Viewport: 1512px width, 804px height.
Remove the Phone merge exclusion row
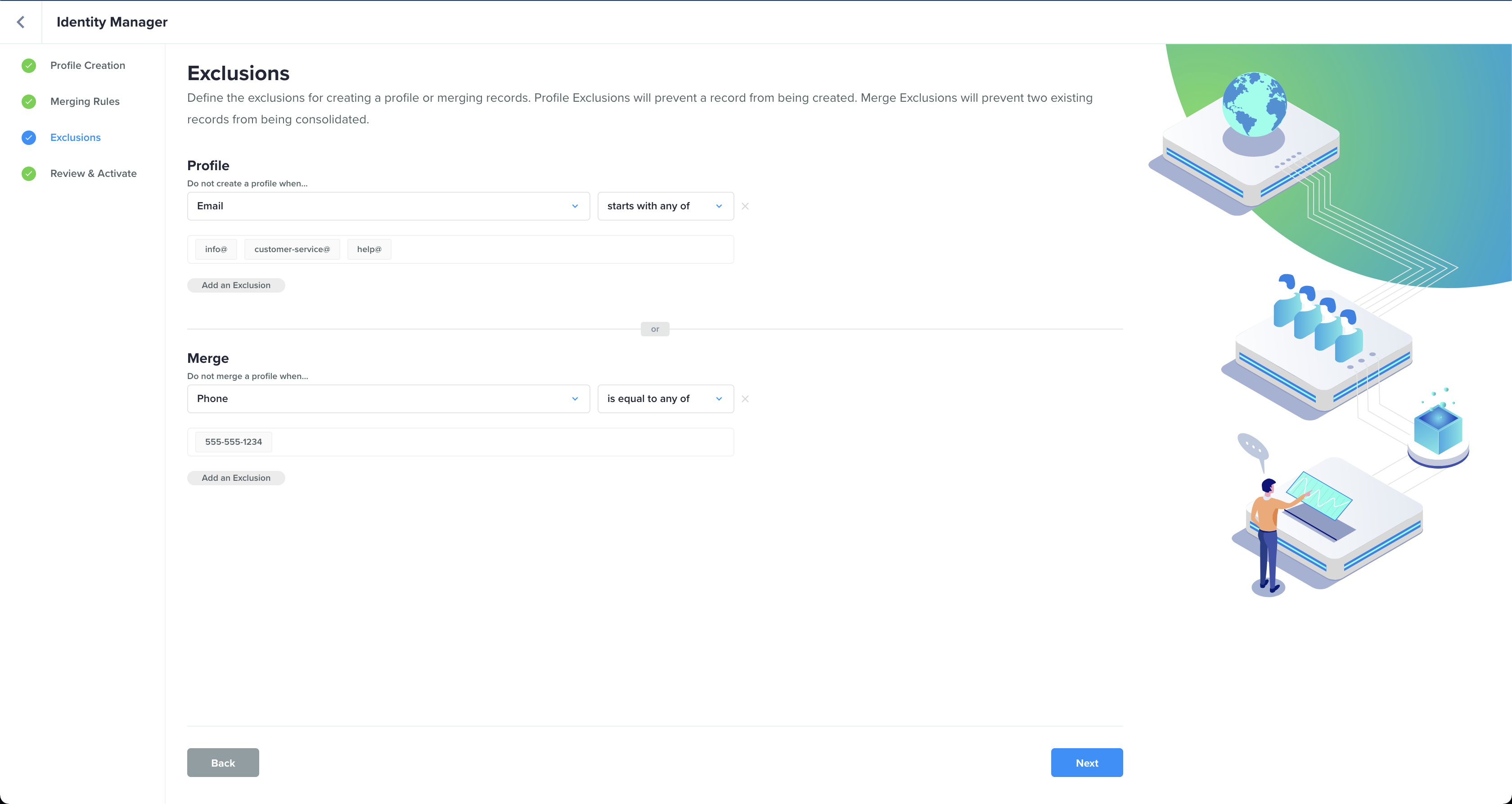745,399
